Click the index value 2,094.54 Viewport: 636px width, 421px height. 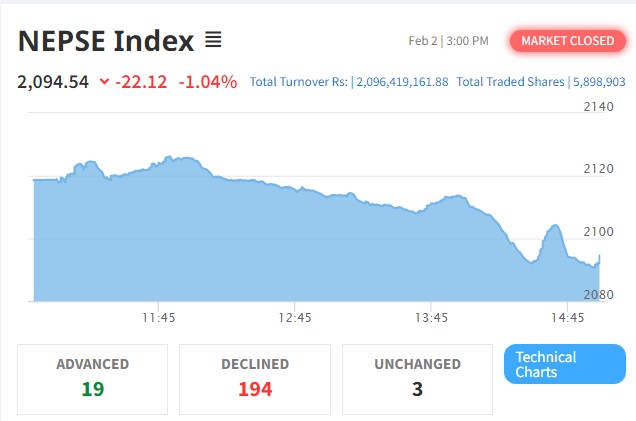54,81
